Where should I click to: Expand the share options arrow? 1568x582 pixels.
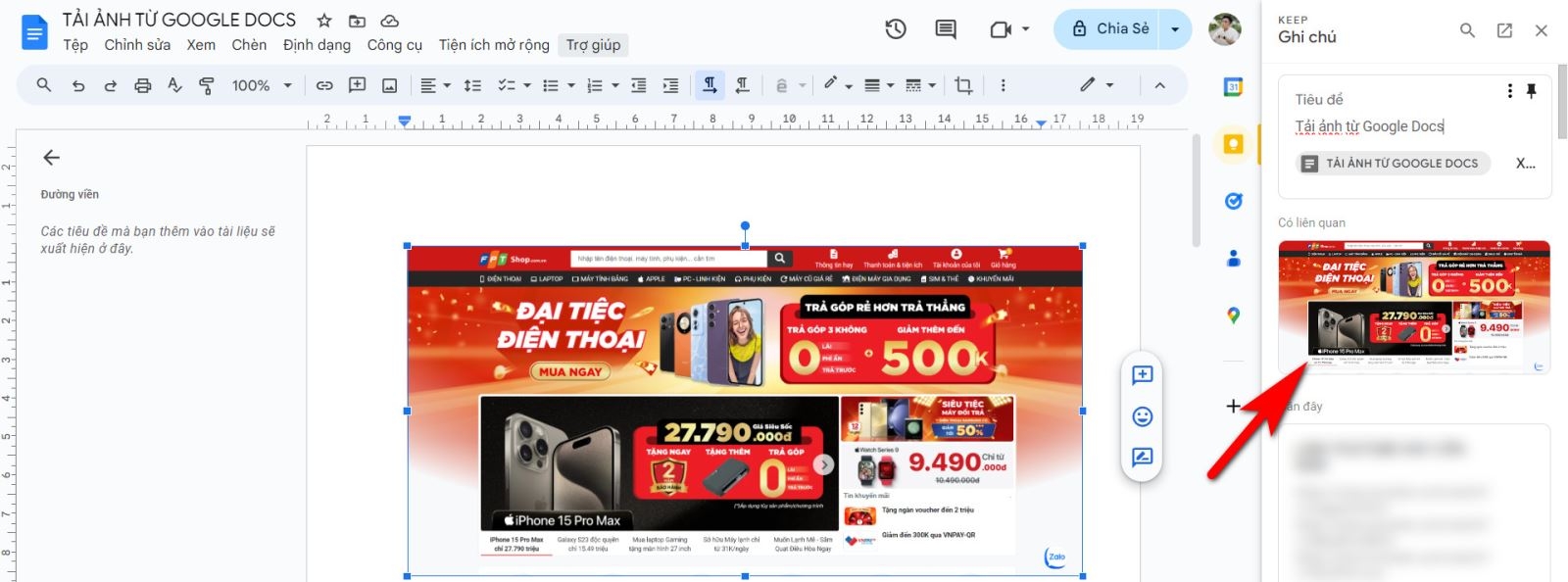1175,29
